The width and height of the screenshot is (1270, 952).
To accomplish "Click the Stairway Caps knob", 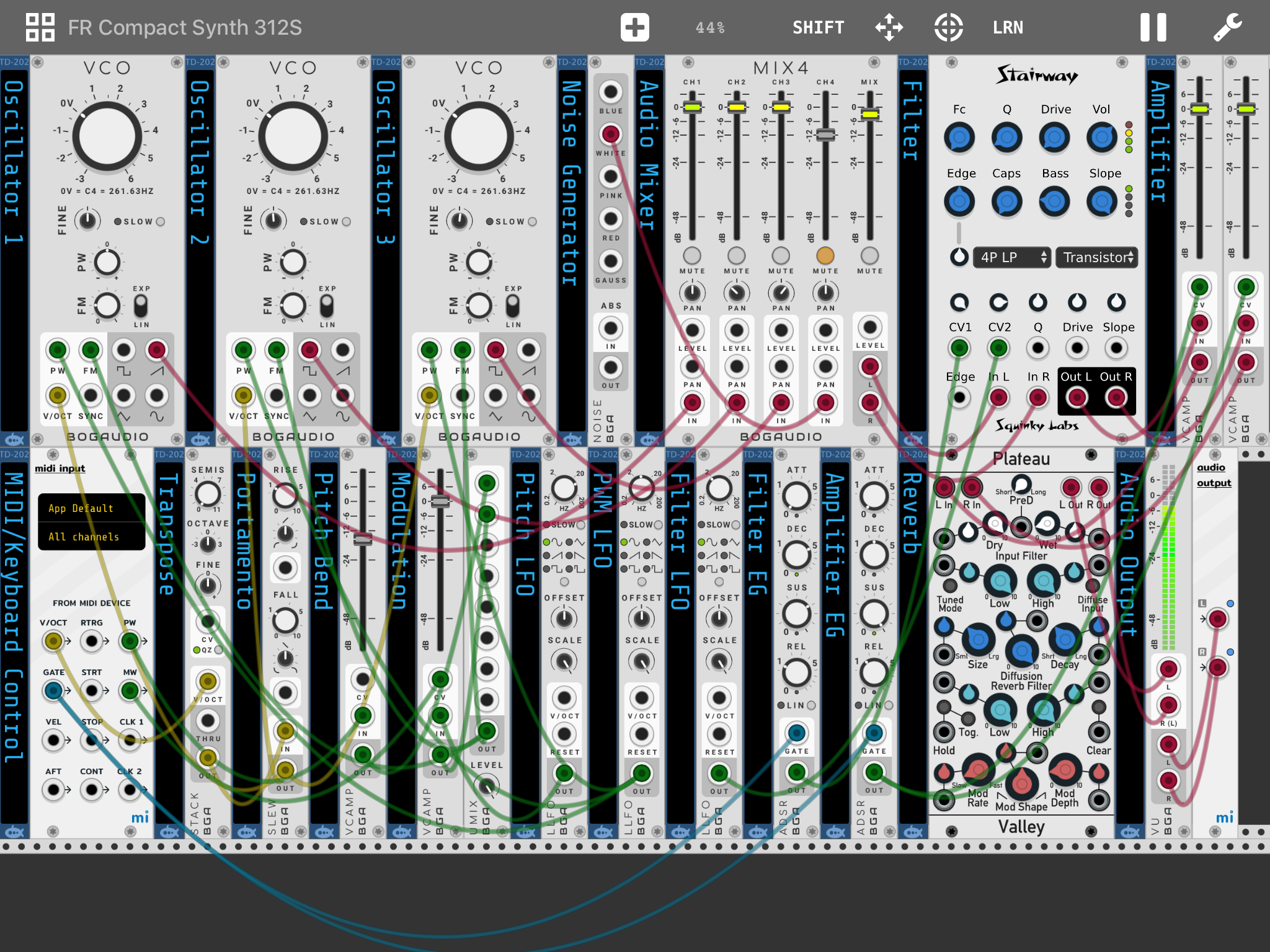I will click(1006, 201).
